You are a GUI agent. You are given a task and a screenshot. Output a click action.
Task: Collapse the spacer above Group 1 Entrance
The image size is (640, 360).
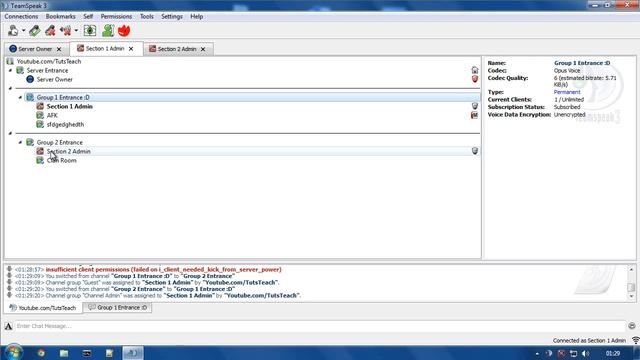(x=11, y=88)
